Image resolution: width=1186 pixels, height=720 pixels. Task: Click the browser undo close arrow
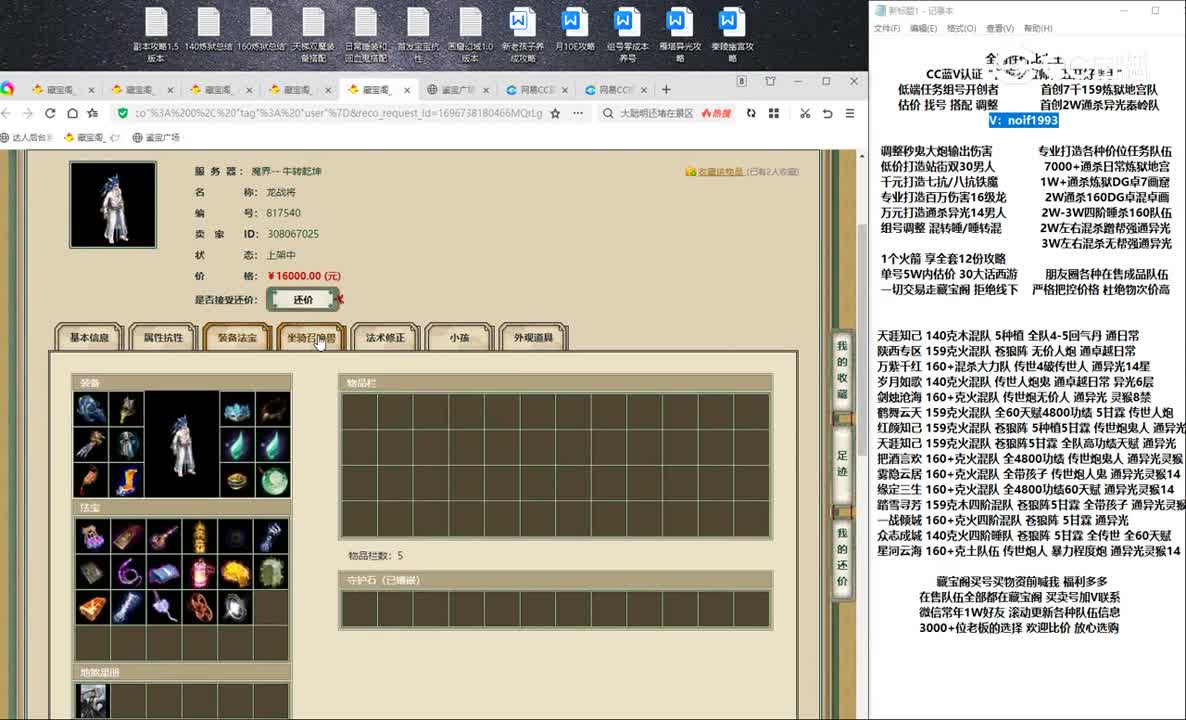tap(827, 113)
